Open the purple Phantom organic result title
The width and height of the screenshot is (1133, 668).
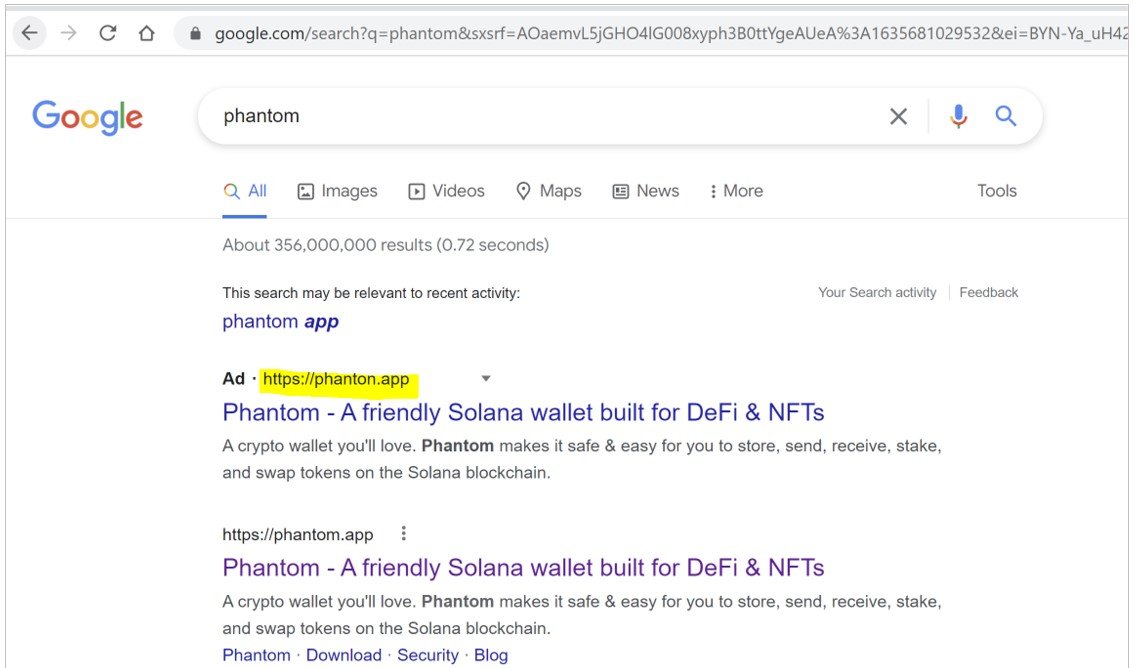pyautogui.click(x=523, y=568)
